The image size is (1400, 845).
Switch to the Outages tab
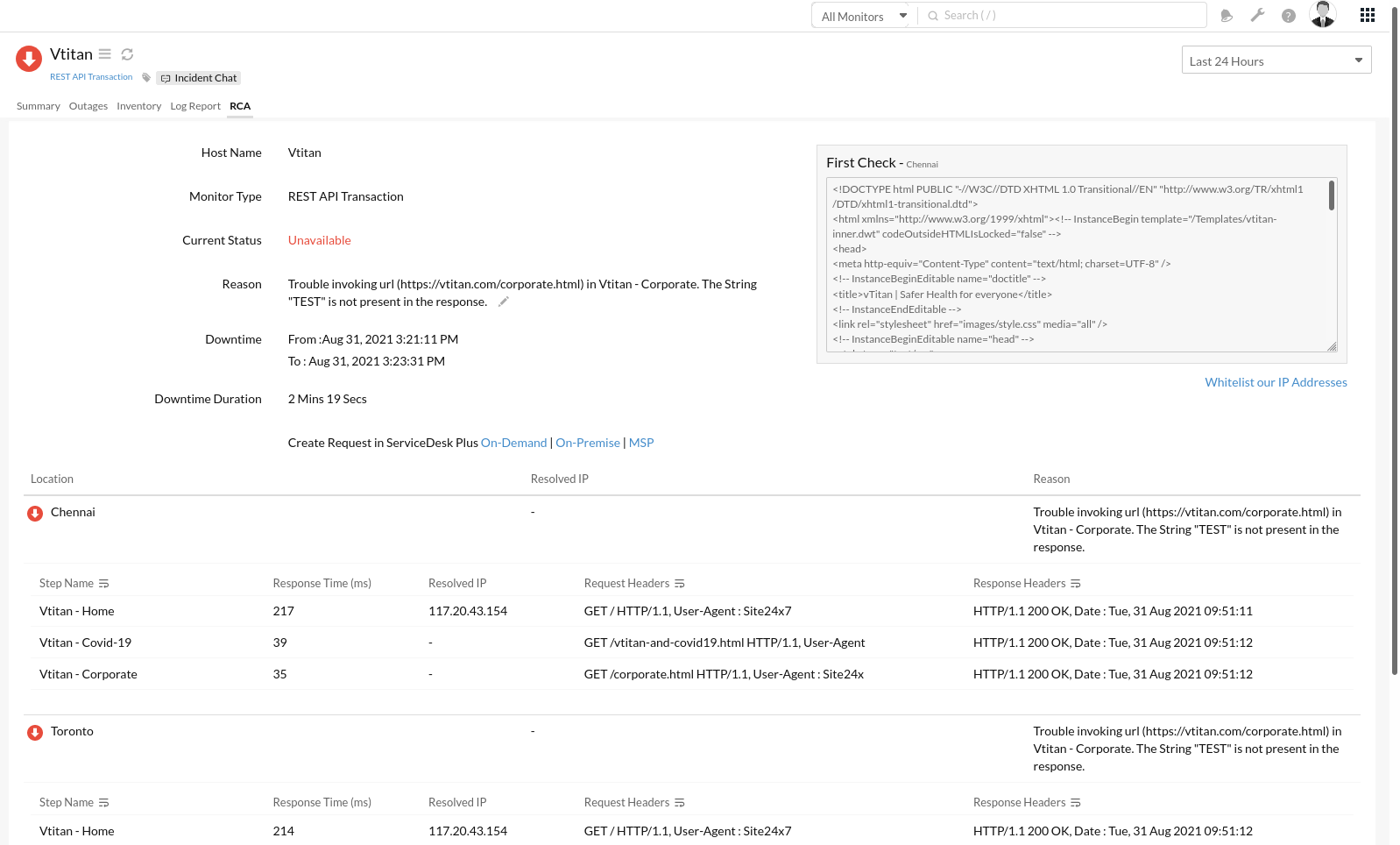pyautogui.click(x=88, y=106)
